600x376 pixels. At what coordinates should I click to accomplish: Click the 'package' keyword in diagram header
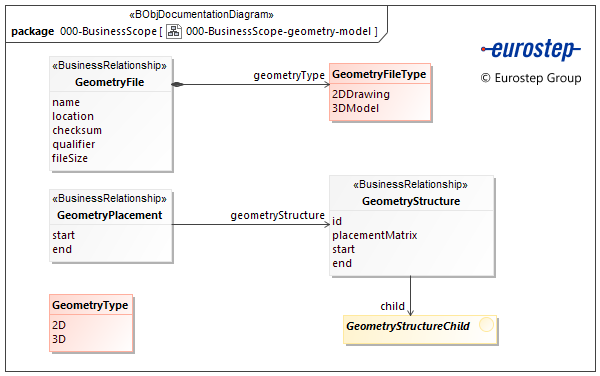click(33, 31)
